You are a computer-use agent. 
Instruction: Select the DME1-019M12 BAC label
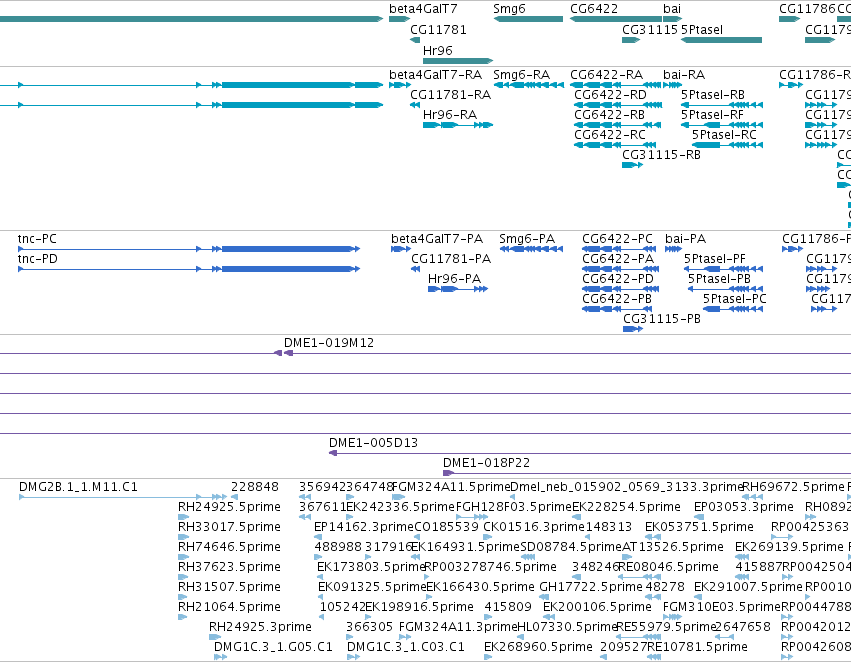coord(329,343)
